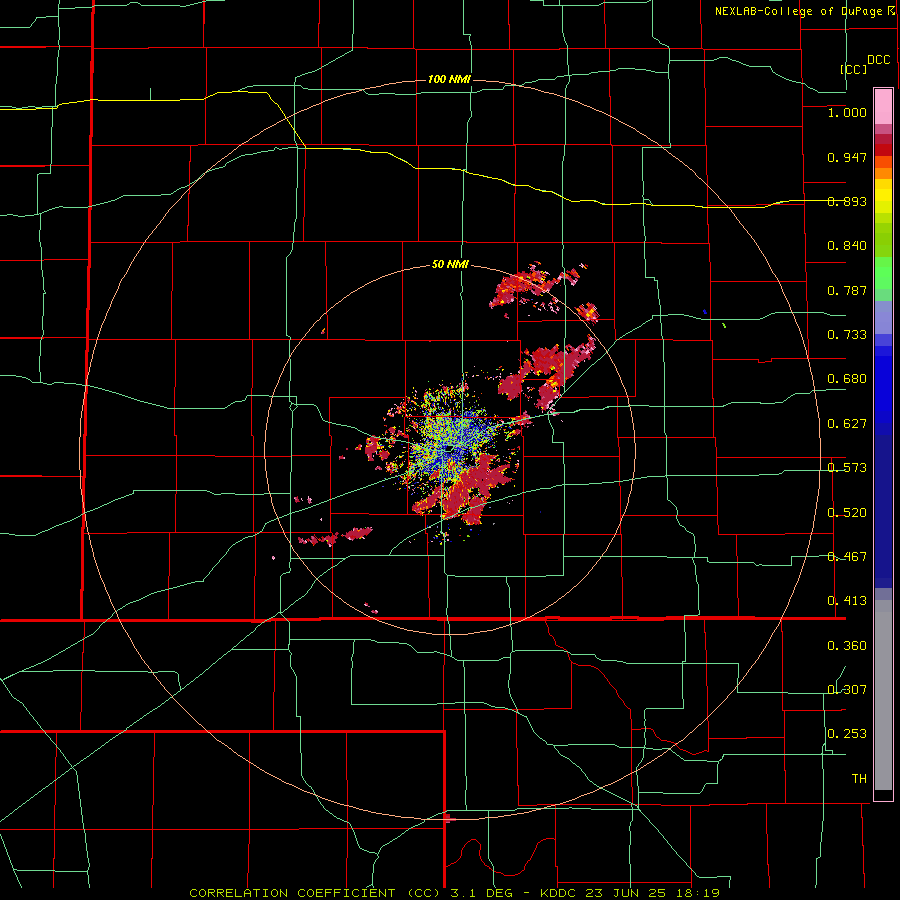Pick the light pink swatch atop color bar
This screenshot has height=900, width=900.
point(883,106)
